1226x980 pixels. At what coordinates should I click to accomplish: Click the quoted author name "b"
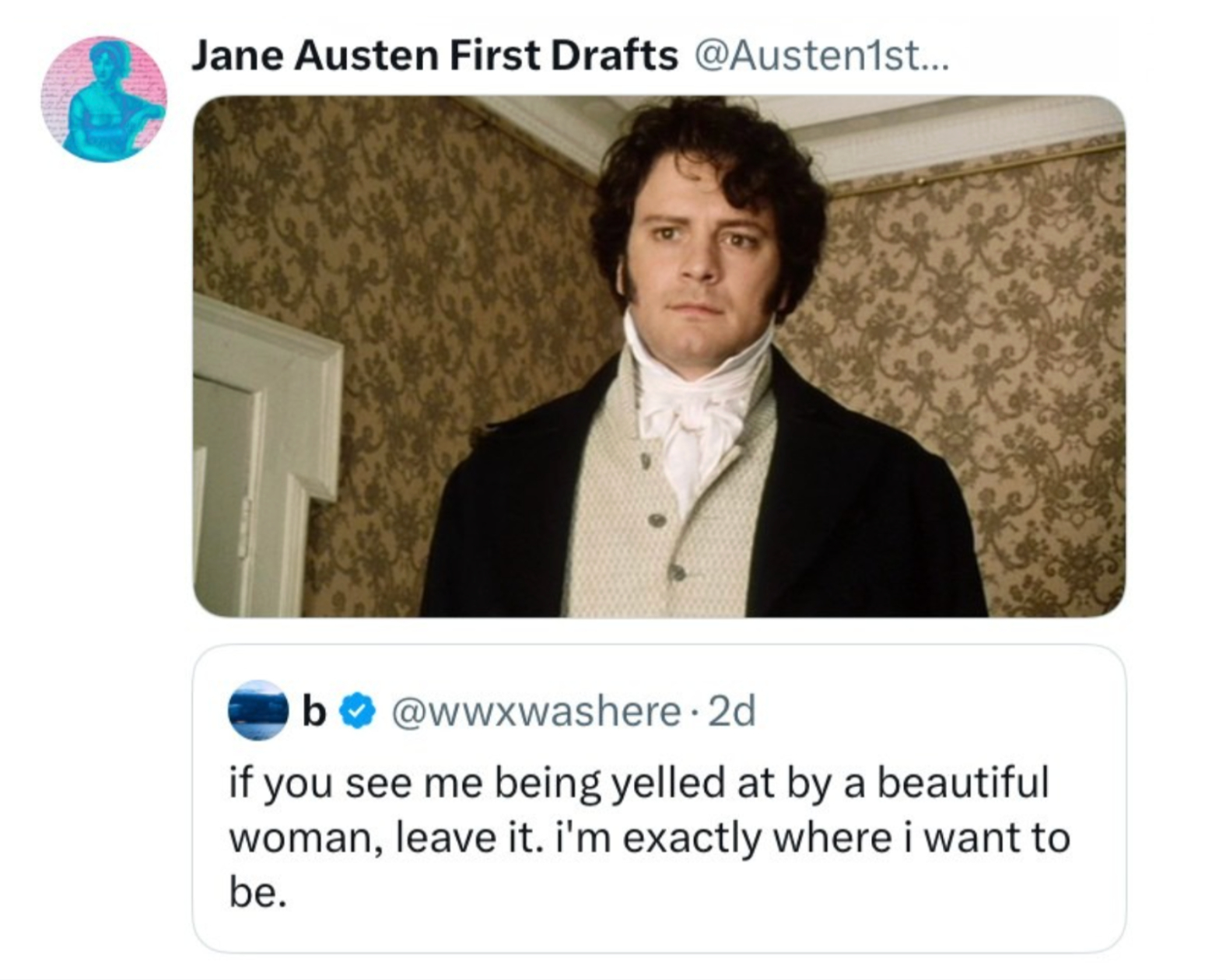[314, 711]
